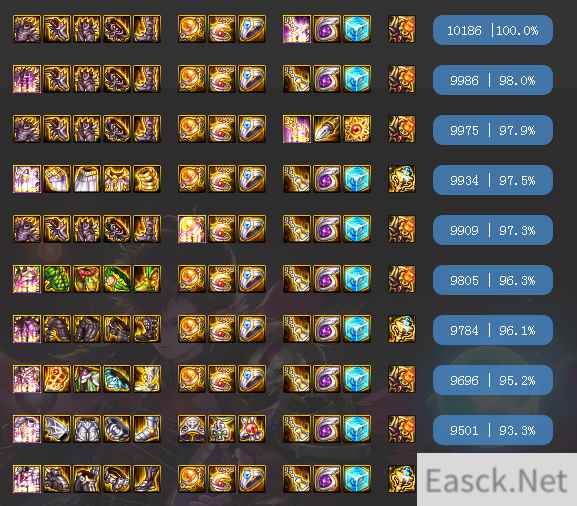Click the red mushroom icon in 9805 row
The width and height of the screenshot is (577, 506).
coord(87,279)
